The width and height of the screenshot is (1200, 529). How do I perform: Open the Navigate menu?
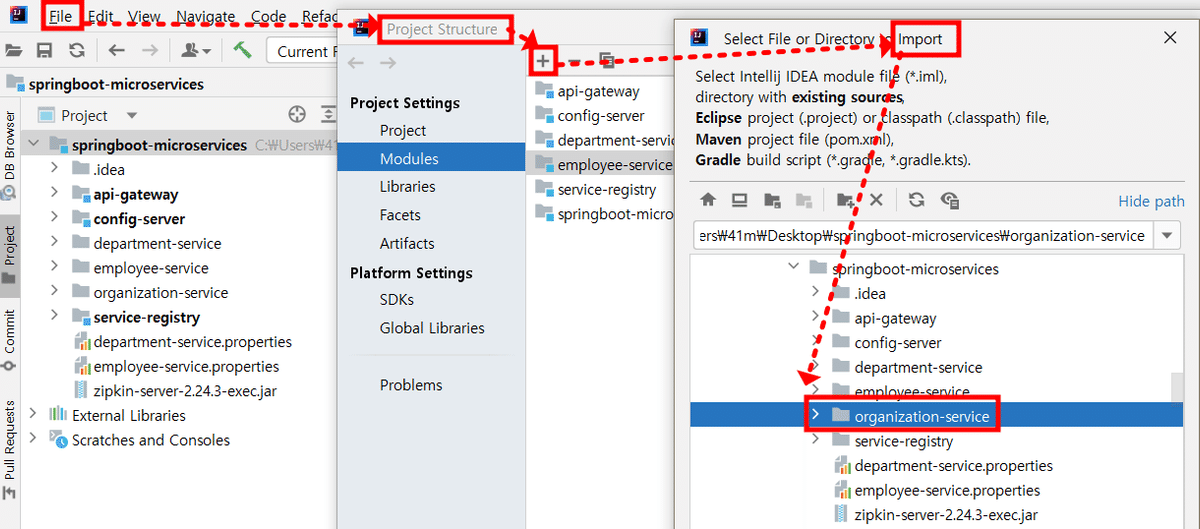coord(205,16)
